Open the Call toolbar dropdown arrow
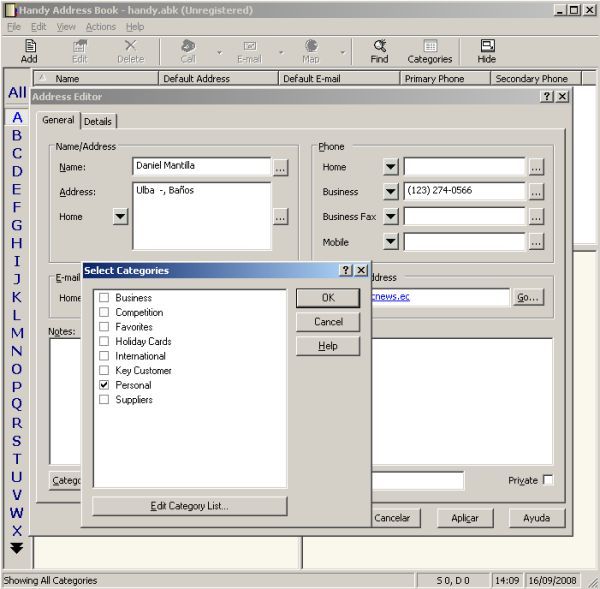 [x=219, y=52]
